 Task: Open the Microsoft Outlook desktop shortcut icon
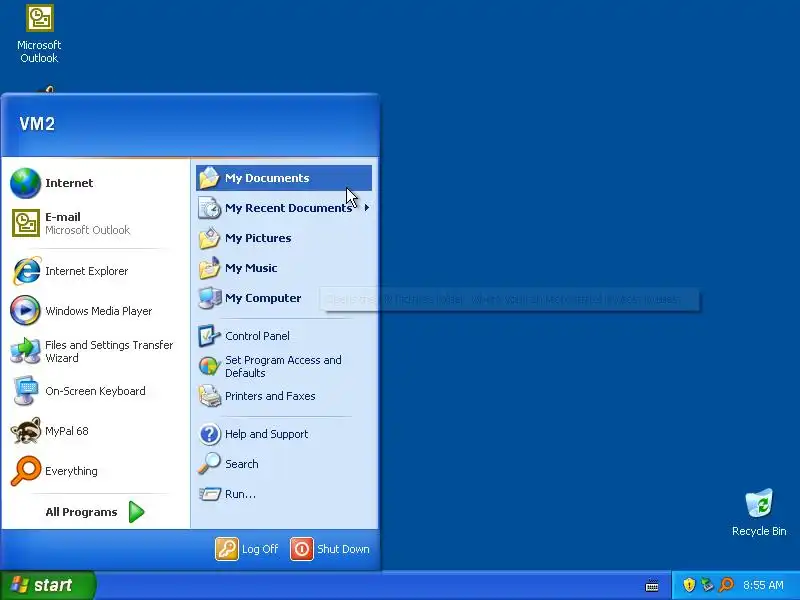pyautogui.click(x=39, y=18)
